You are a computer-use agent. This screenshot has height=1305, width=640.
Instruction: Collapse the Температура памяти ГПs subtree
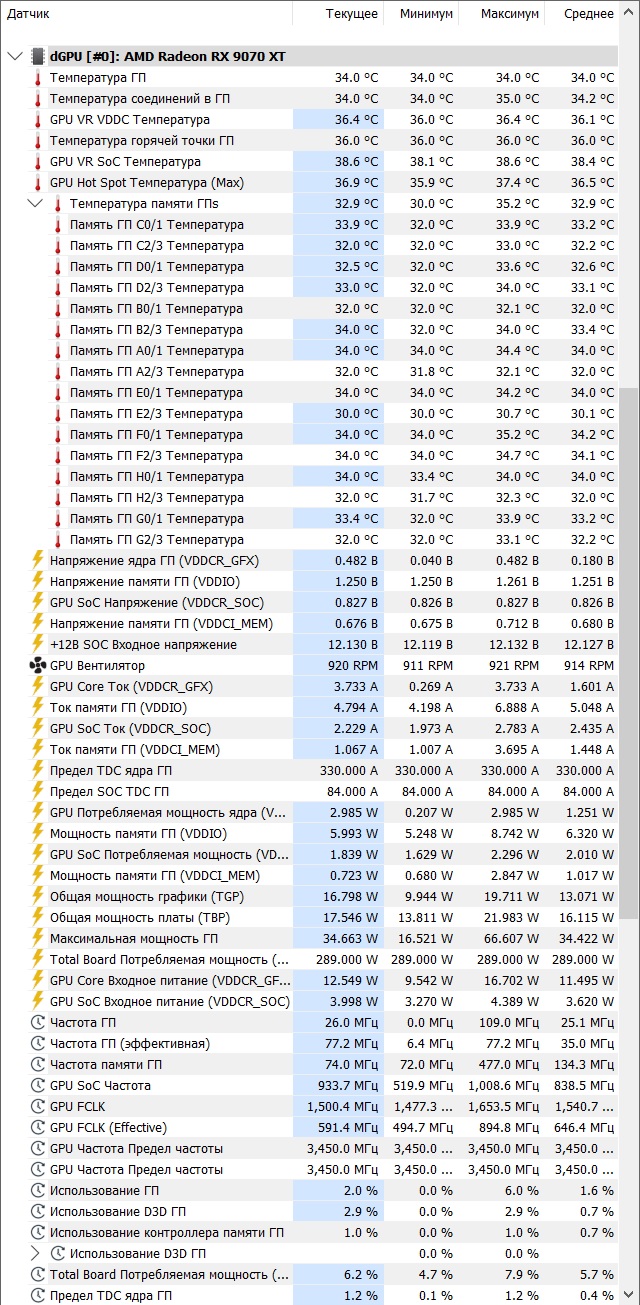pyautogui.click(x=35, y=204)
